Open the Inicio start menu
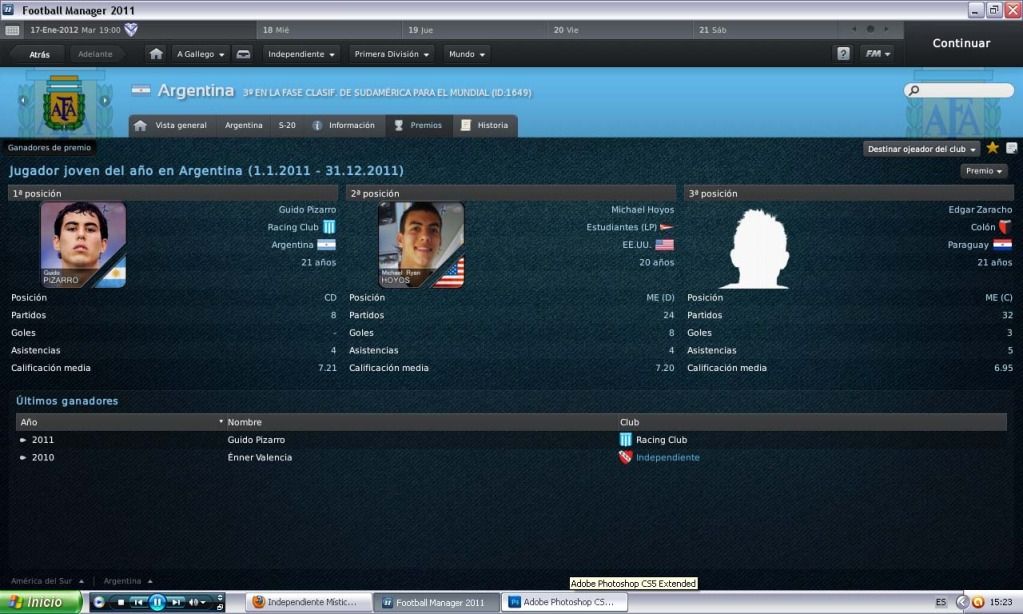Viewport: 1023px width, 614px height. tap(40, 602)
